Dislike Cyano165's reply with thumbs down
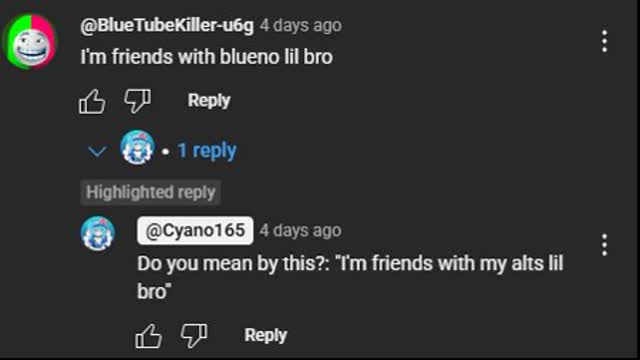Image resolution: width=640 pixels, height=360 pixels. [x=194, y=336]
